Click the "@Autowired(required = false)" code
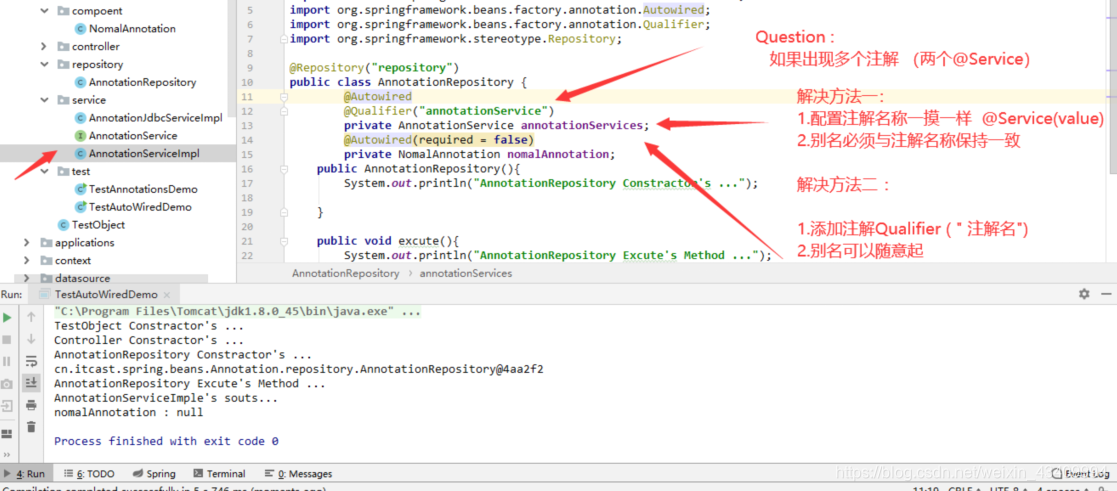 439,140
